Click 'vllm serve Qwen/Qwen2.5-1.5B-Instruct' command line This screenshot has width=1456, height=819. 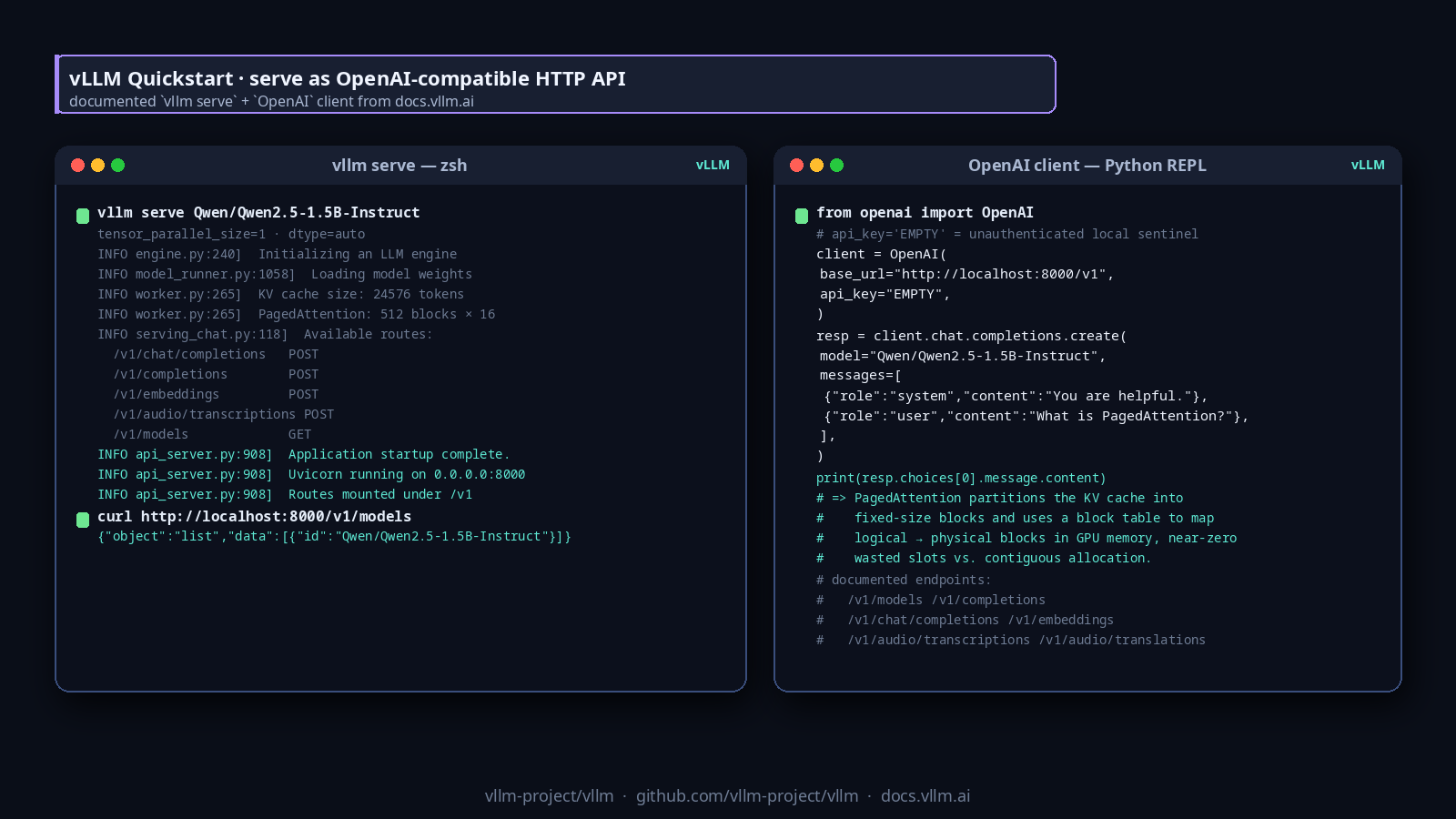point(258,212)
